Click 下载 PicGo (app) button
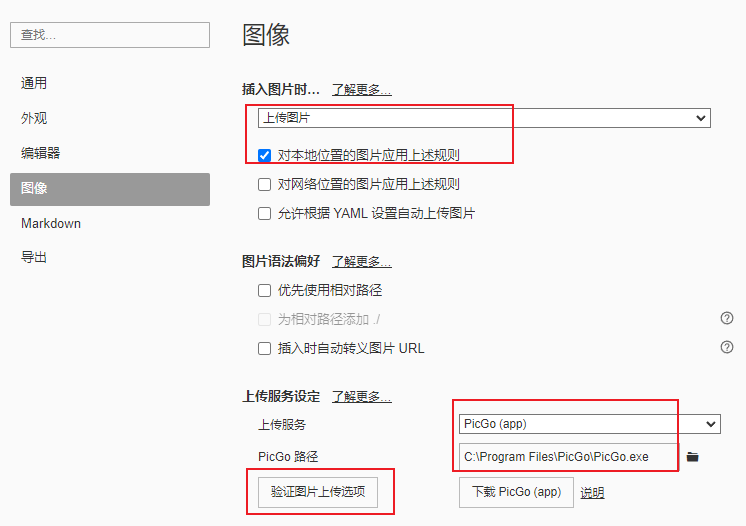Screen dimensions: 746x526 [516, 492]
